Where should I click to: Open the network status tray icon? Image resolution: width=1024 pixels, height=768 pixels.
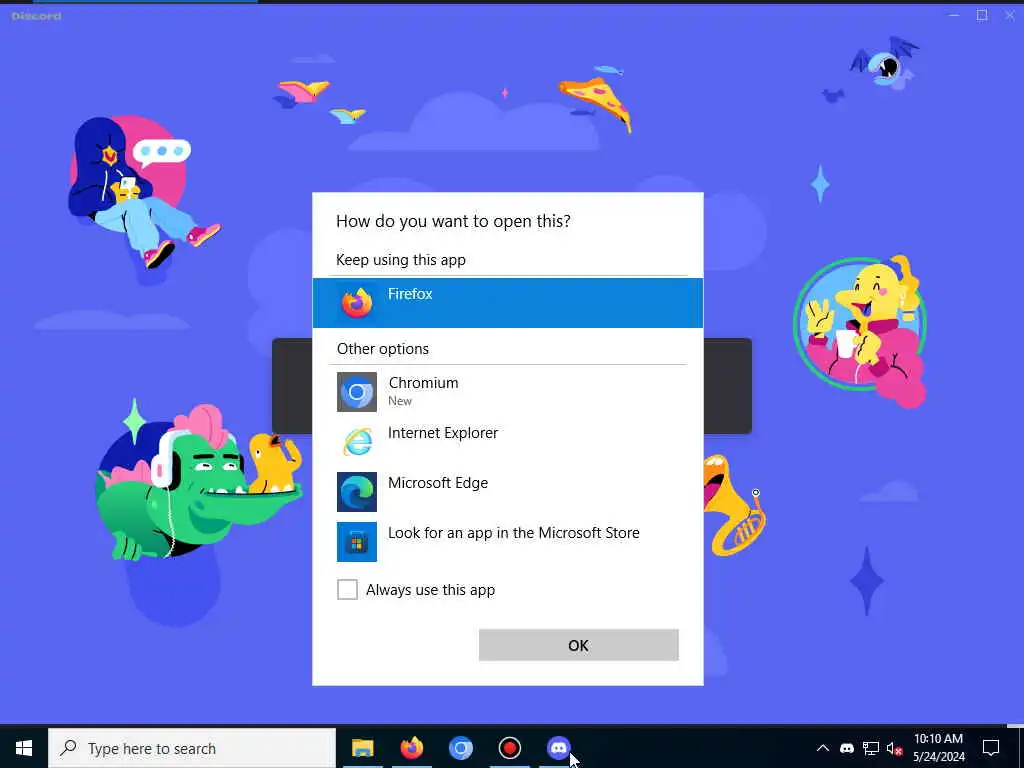pyautogui.click(x=871, y=748)
